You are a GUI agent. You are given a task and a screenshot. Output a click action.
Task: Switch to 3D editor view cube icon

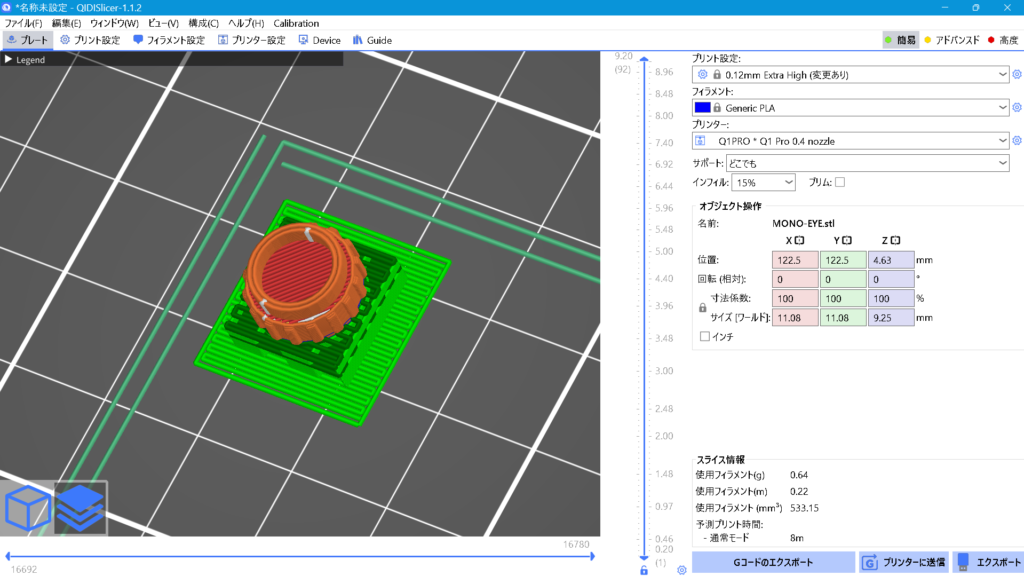27,508
